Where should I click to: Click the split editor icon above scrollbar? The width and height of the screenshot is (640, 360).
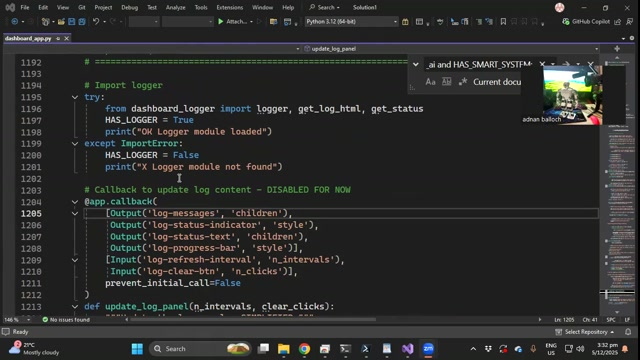(x=617, y=49)
